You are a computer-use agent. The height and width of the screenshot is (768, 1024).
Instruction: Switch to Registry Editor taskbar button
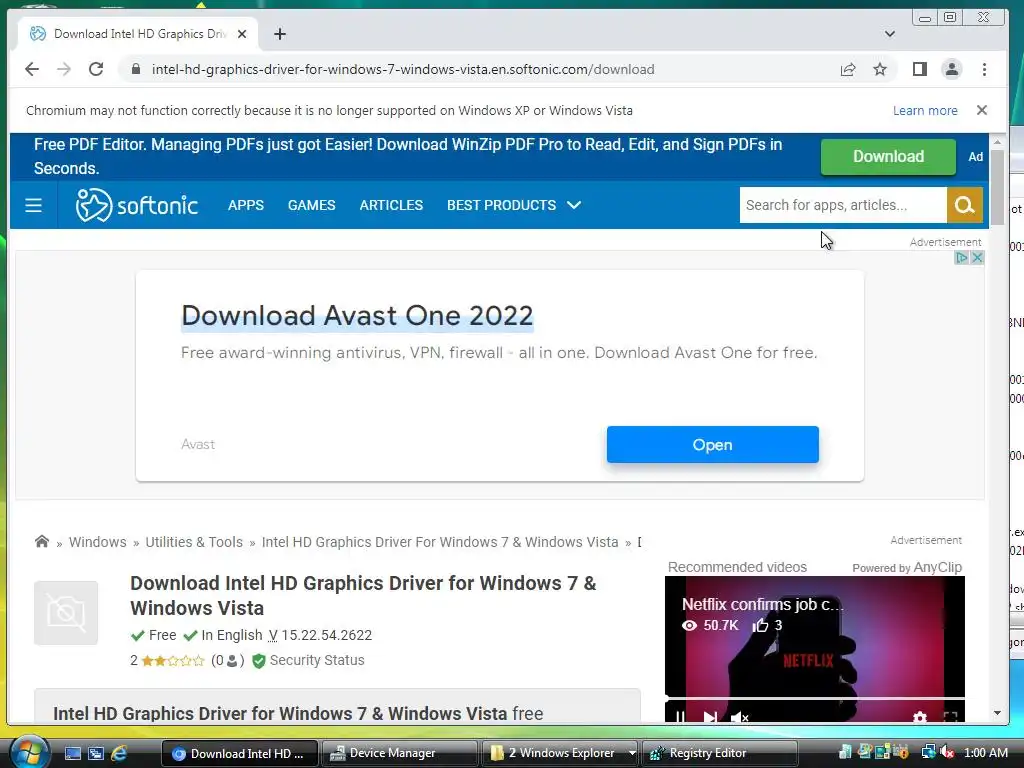click(x=718, y=753)
